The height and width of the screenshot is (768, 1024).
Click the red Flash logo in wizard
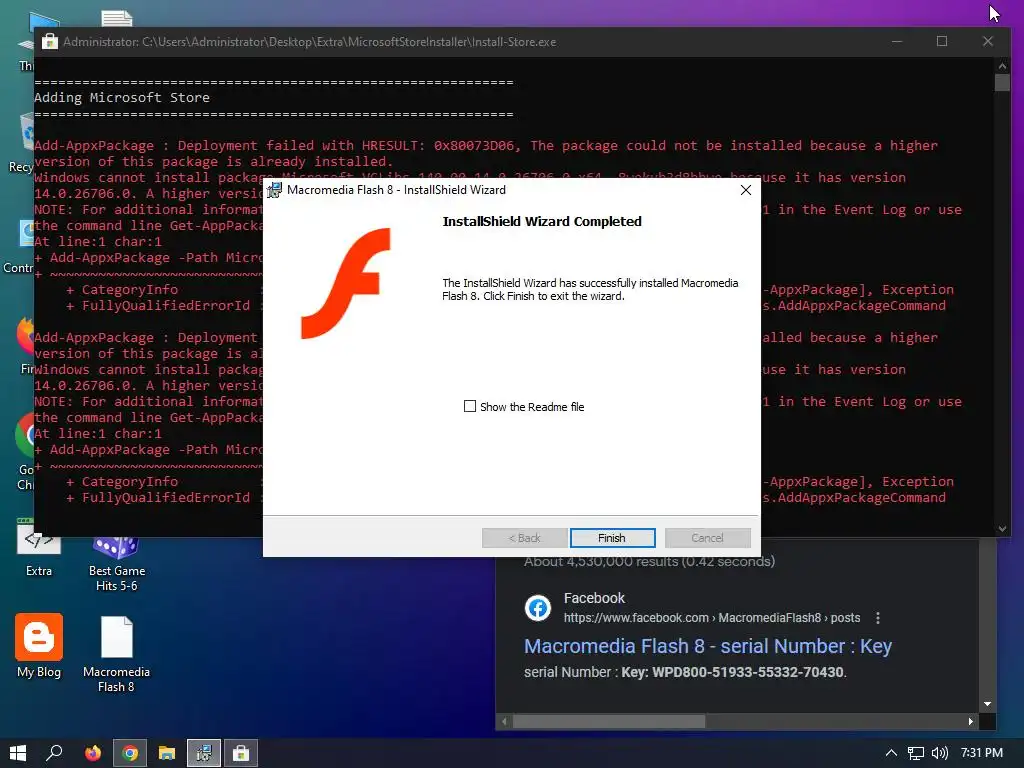click(345, 283)
